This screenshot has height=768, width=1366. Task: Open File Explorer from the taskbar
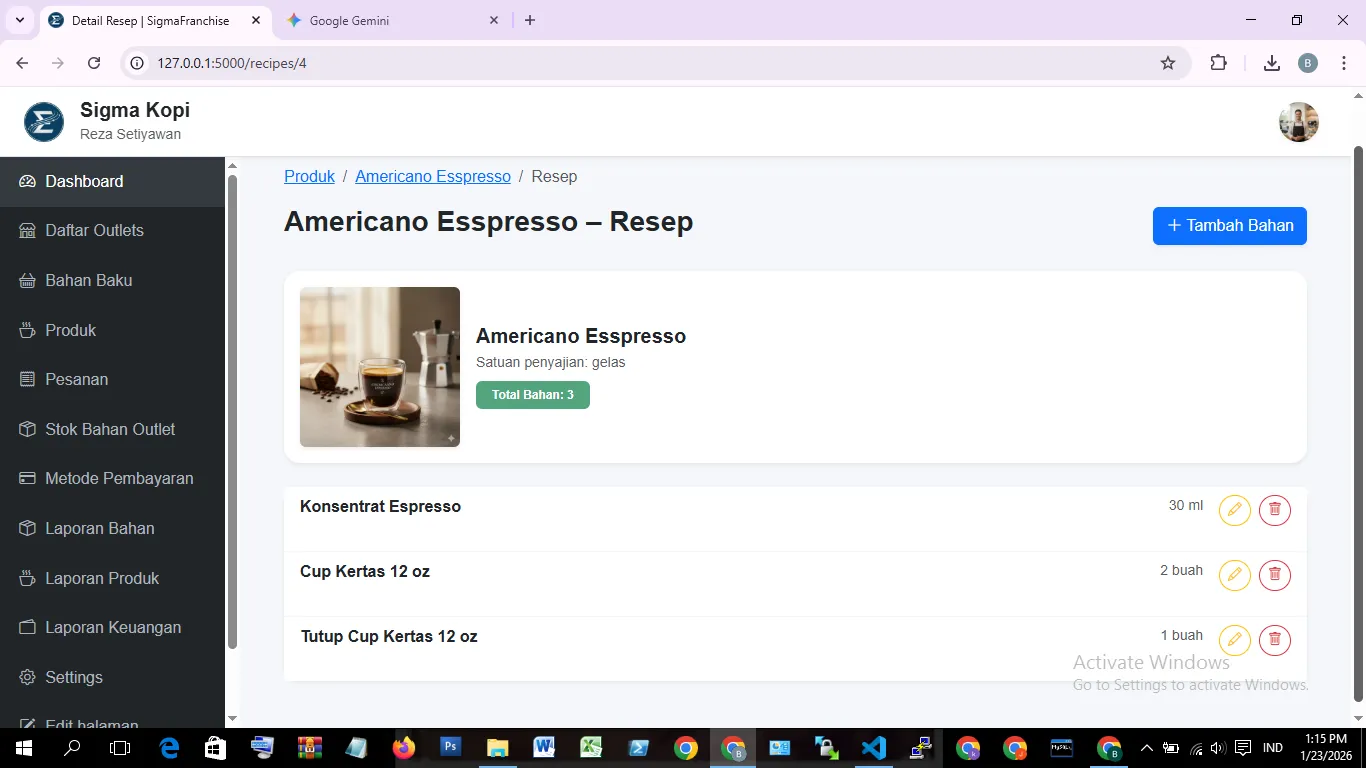497,748
